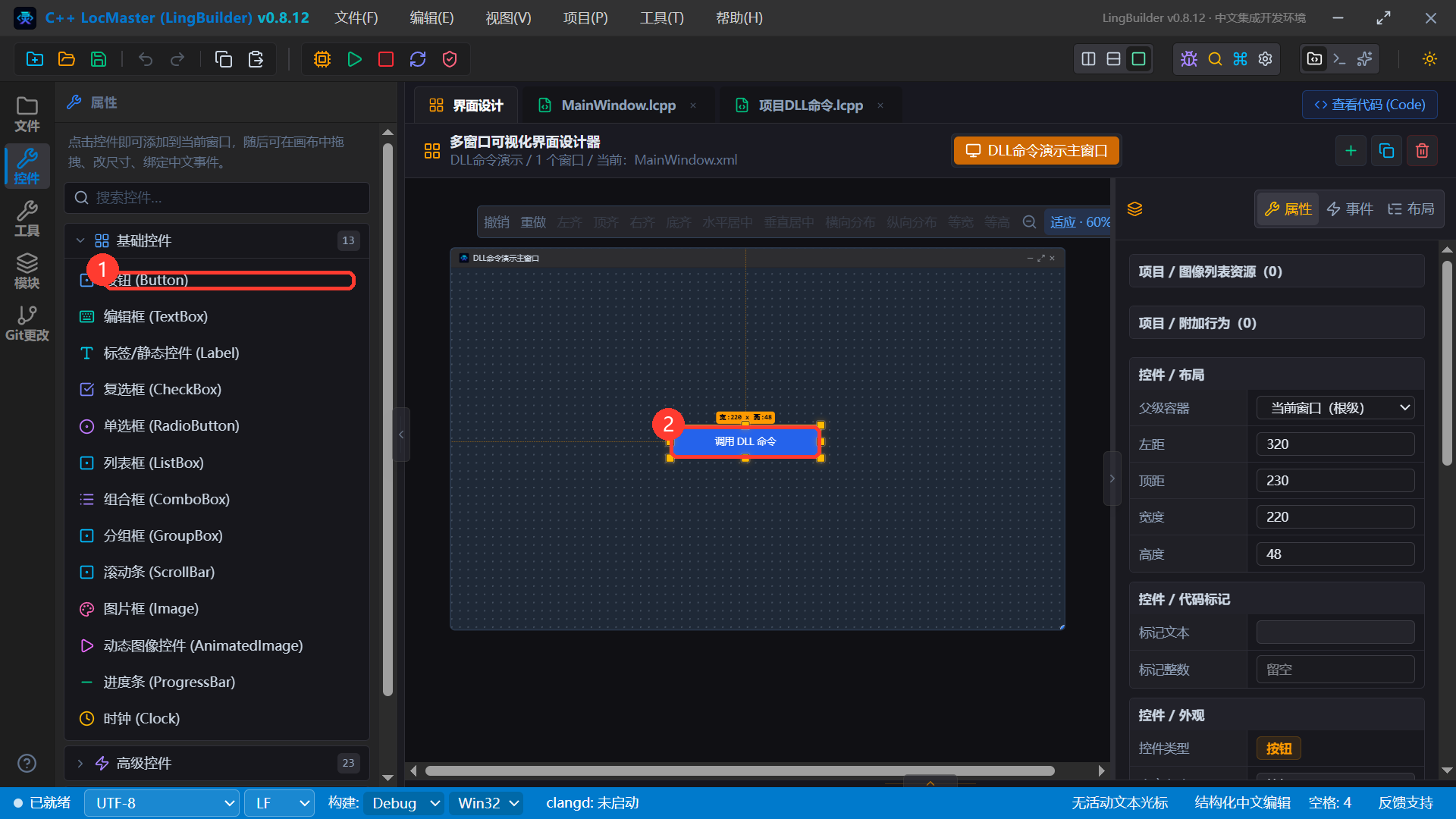This screenshot has height=819, width=1456.
Task: Click the blue refresh rebuild icon
Action: (x=418, y=59)
